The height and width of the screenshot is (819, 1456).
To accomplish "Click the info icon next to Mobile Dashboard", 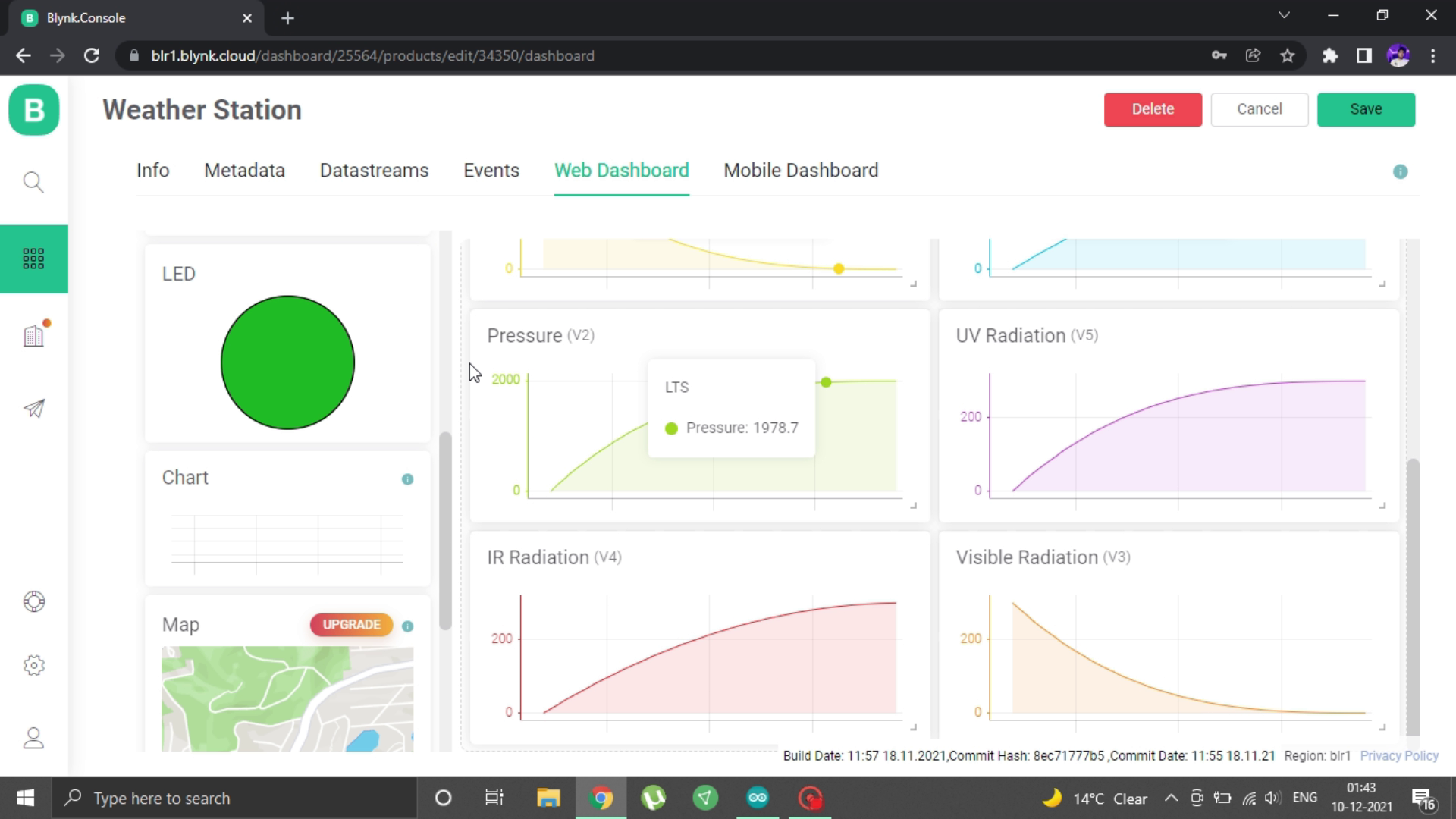I will pos(1400,172).
